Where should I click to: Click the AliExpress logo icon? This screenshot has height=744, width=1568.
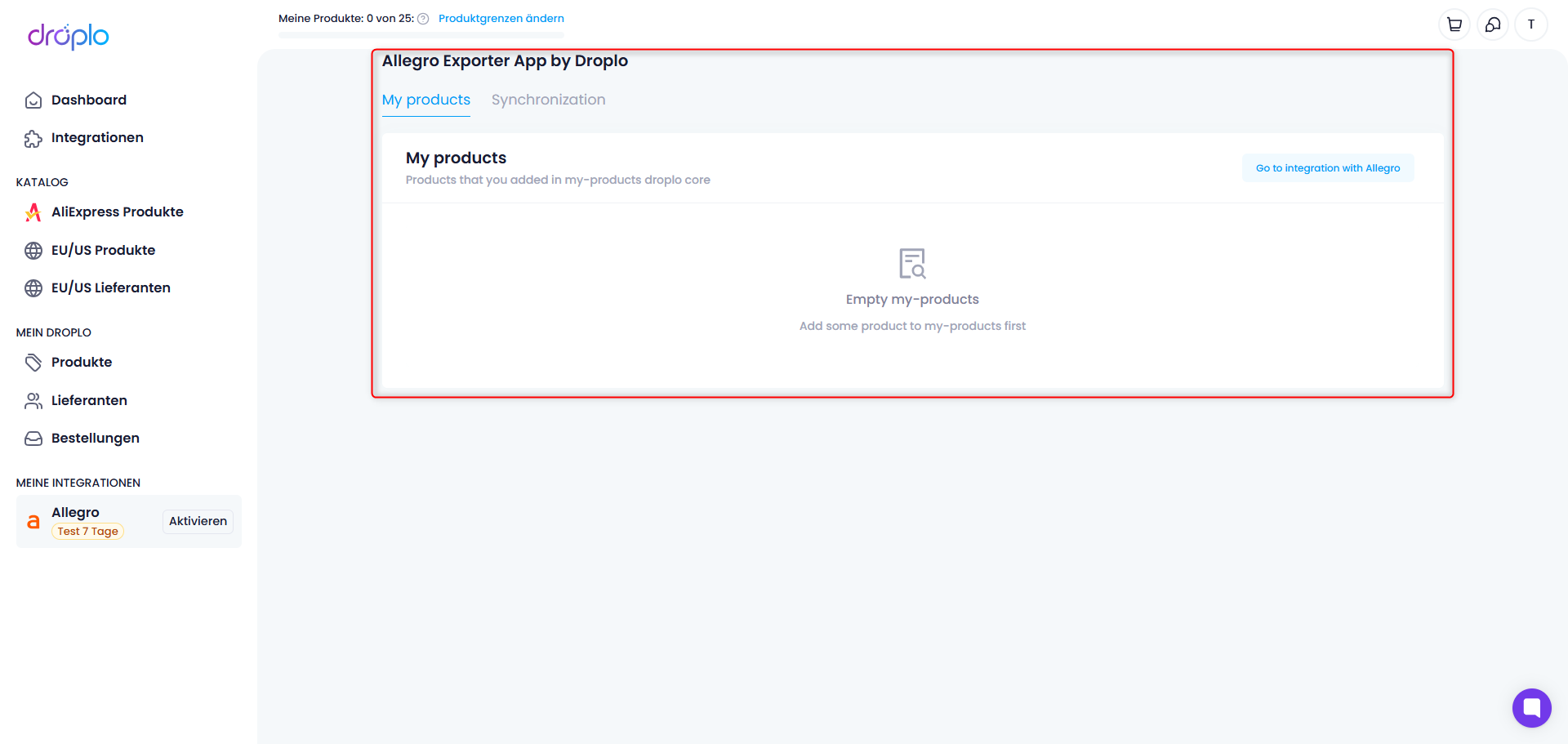[x=33, y=212]
